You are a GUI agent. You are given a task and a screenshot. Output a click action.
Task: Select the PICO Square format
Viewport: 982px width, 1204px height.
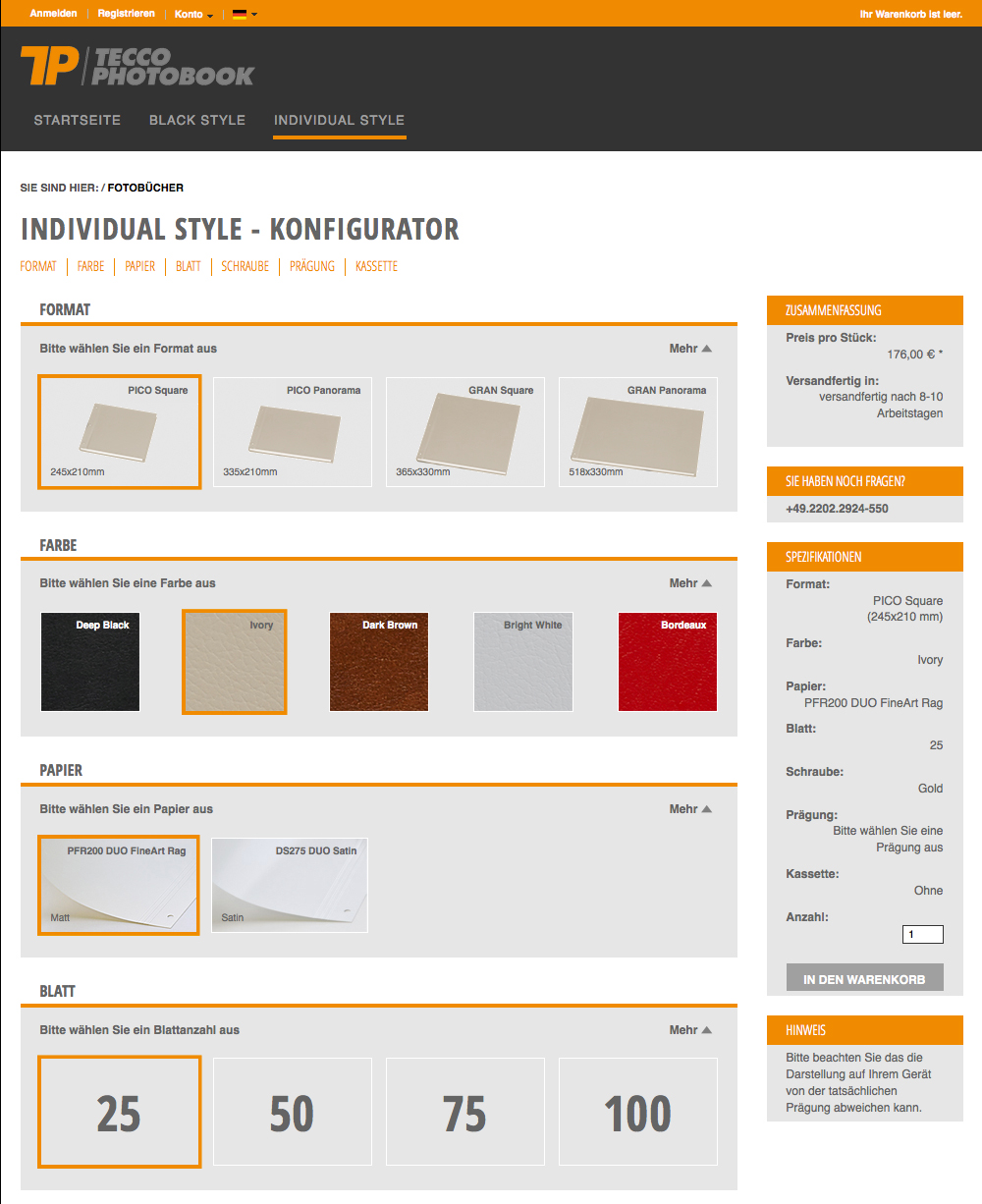click(x=120, y=432)
